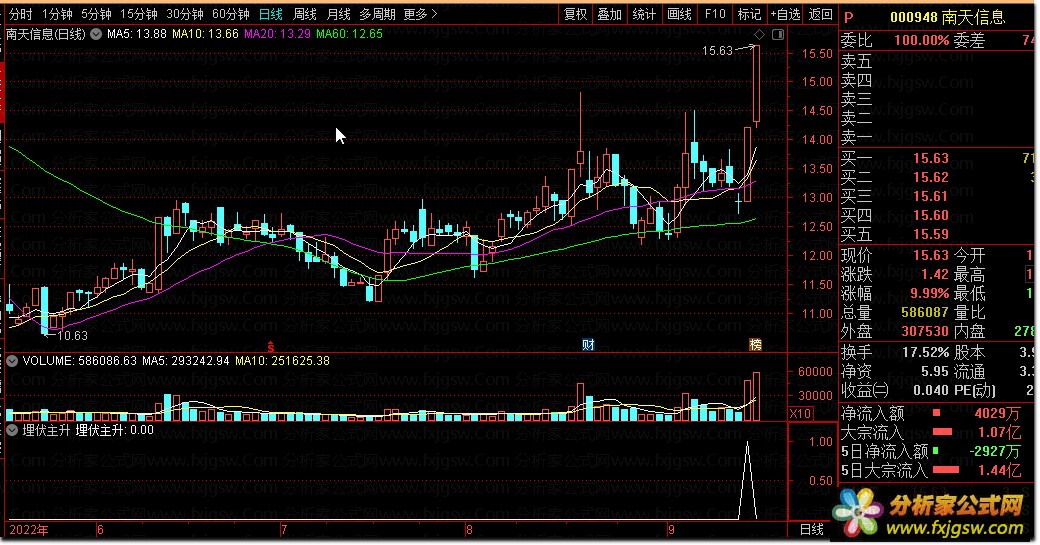1040x545 pixels.
Task: Select the 1分钟 period tab
Action: click(57, 14)
